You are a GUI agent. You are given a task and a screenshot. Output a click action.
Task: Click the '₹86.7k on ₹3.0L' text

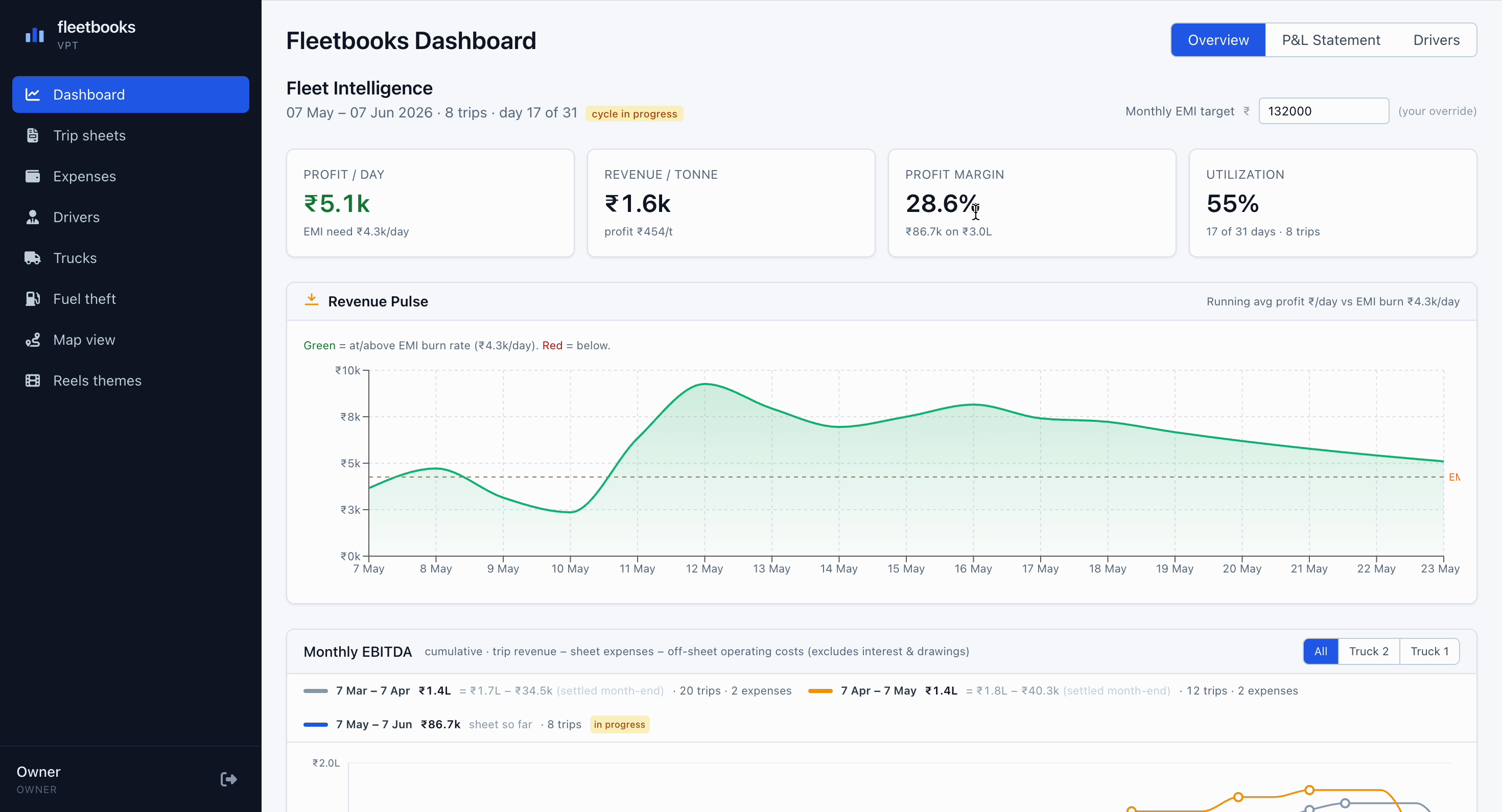point(949,231)
